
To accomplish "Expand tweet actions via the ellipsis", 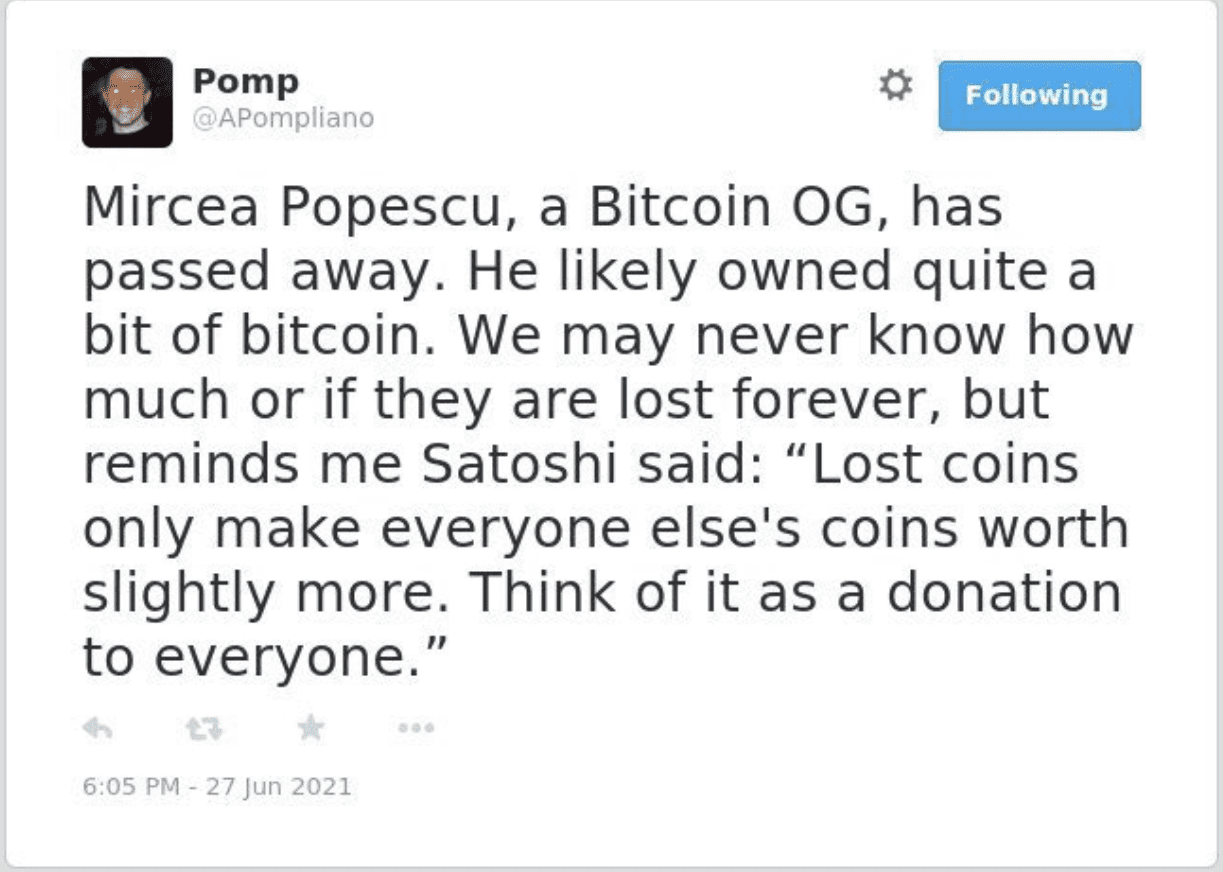I will [x=415, y=728].
